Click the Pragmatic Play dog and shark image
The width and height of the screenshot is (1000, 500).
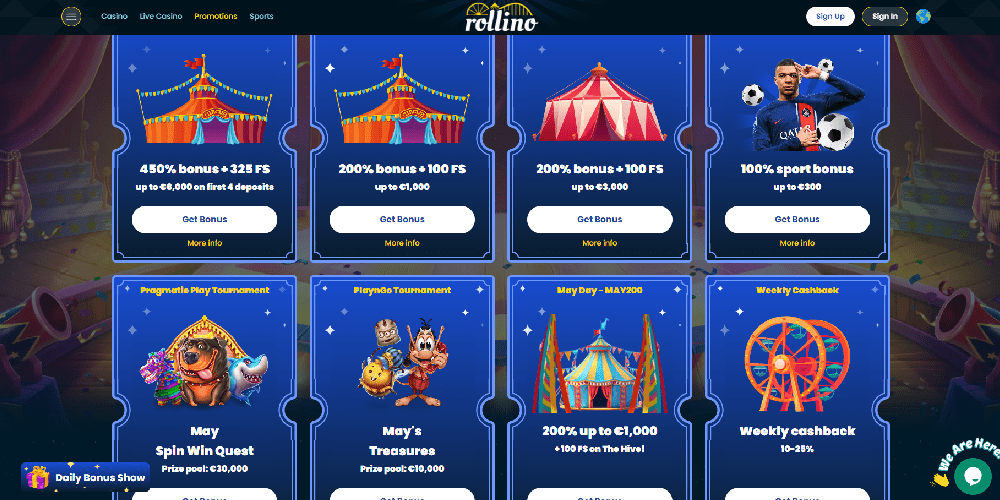[204, 362]
